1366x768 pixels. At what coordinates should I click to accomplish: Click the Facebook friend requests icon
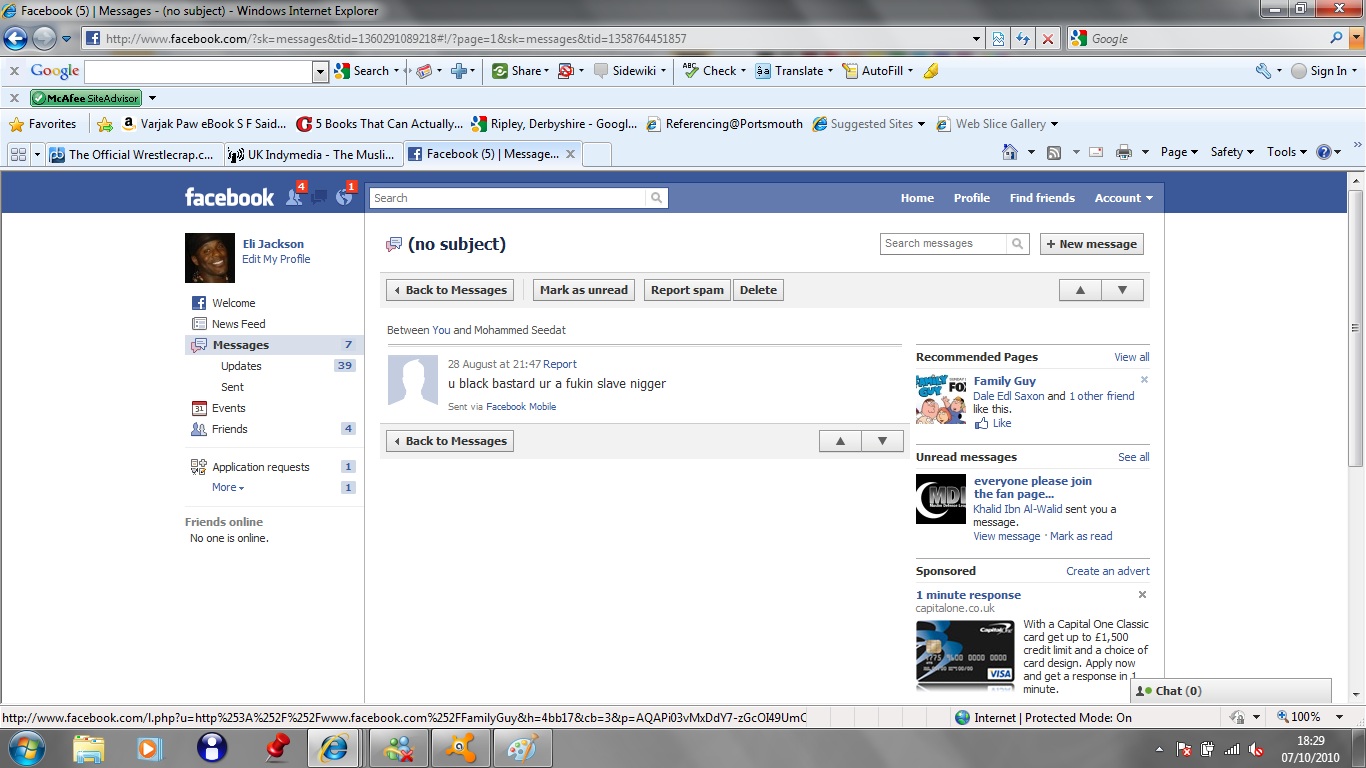[294, 197]
